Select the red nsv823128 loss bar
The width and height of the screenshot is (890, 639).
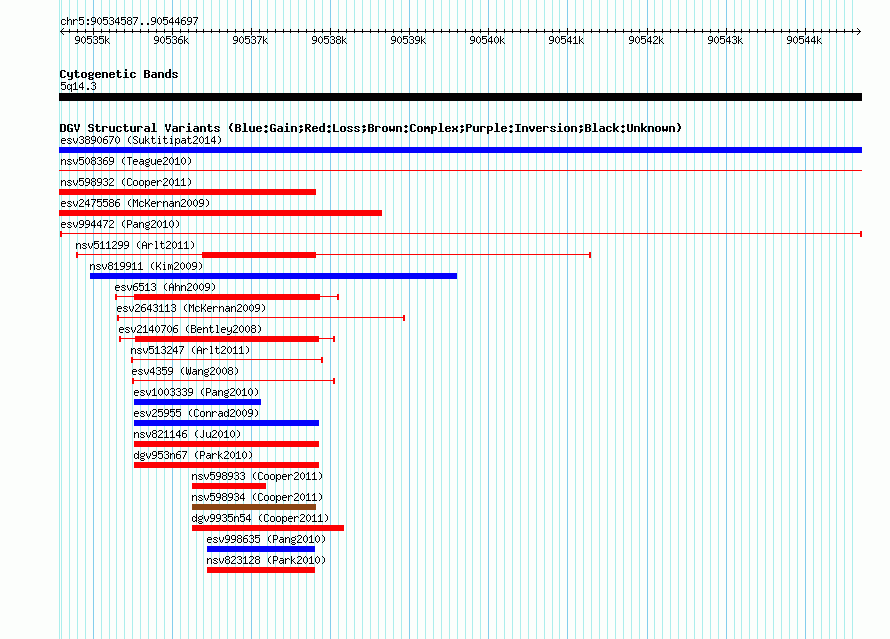(x=261, y=570)
